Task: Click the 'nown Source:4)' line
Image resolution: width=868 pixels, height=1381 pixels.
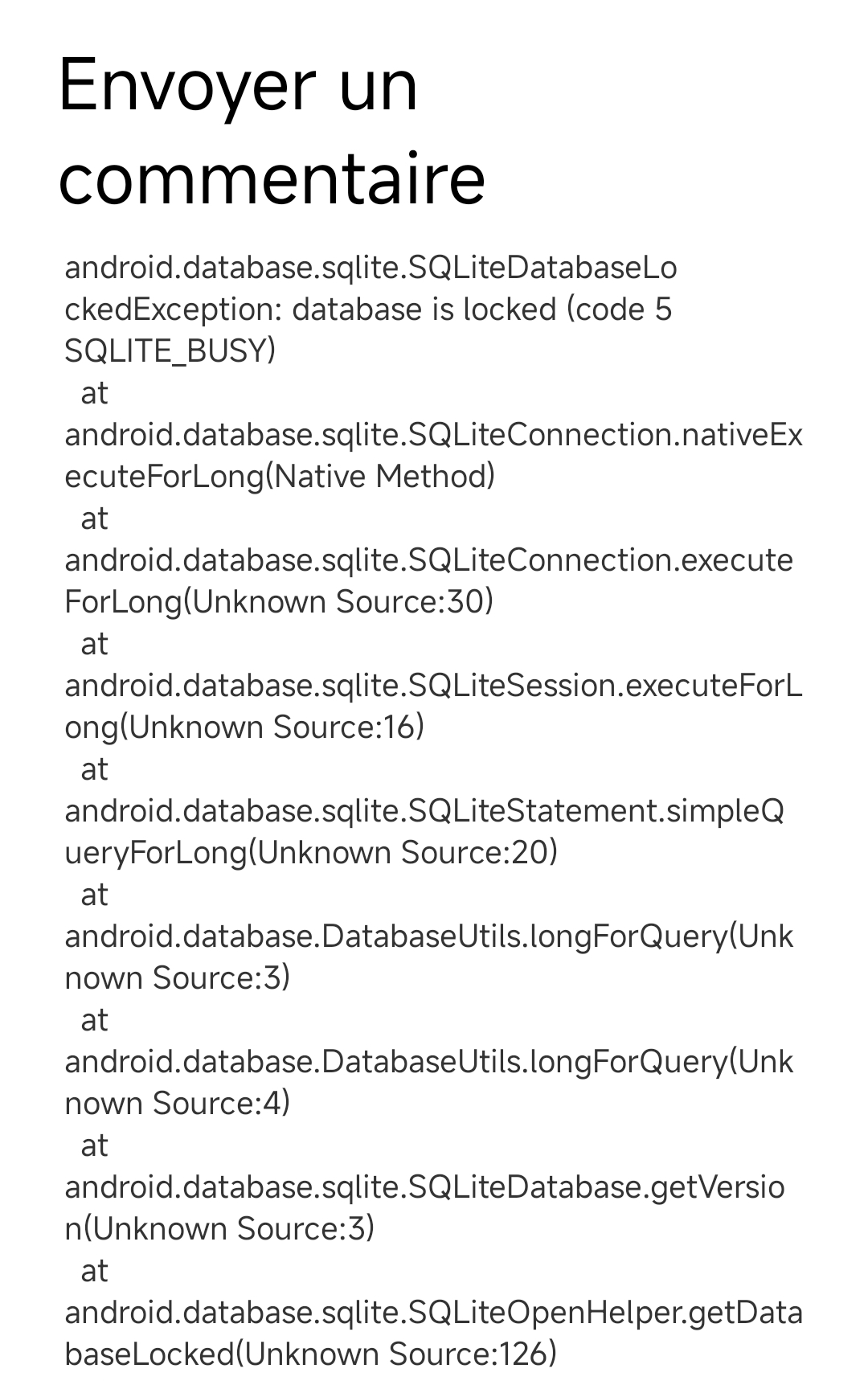Action: point(177,1104)
